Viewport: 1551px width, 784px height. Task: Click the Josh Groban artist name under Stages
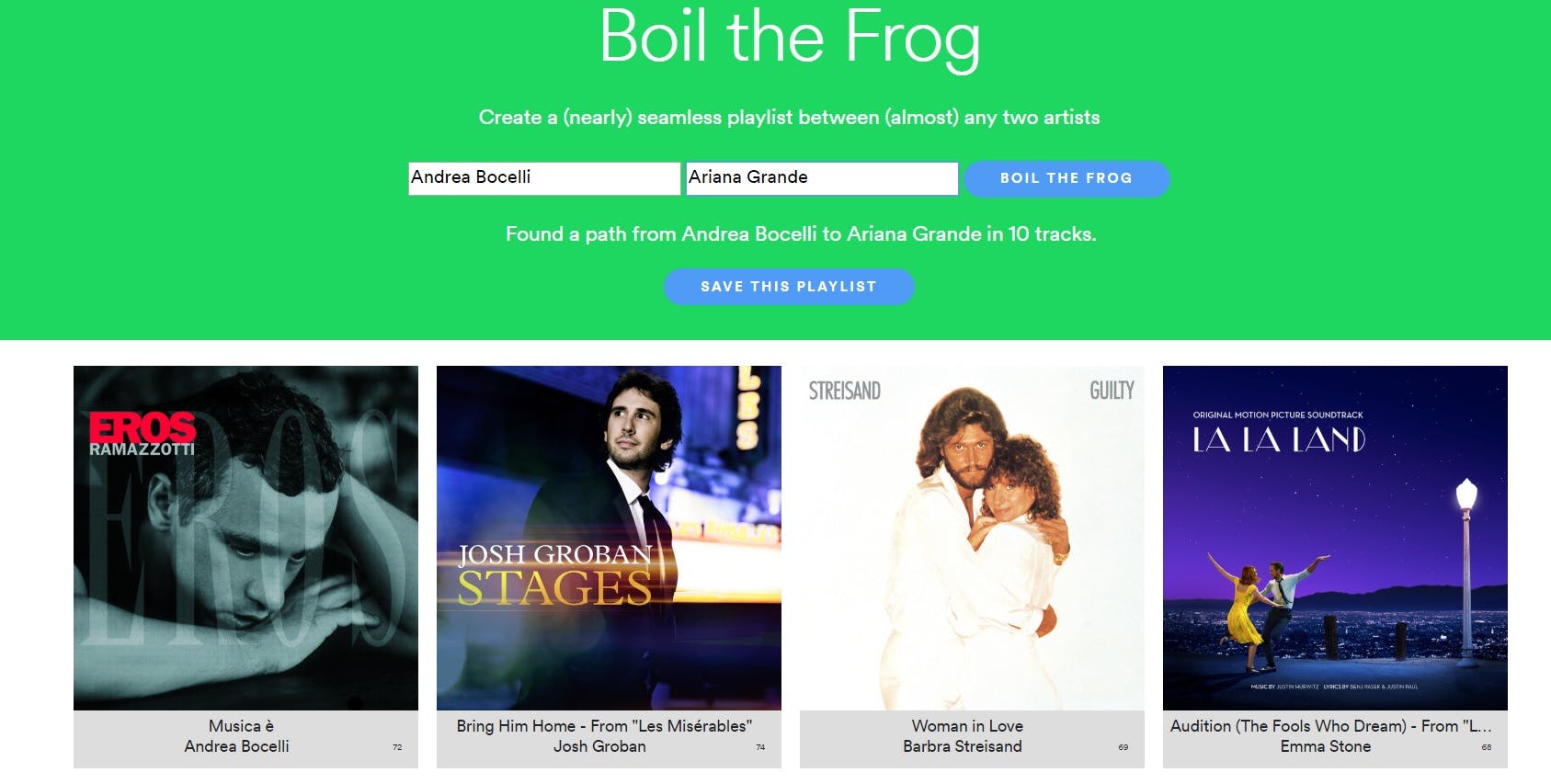pos(599,747)
